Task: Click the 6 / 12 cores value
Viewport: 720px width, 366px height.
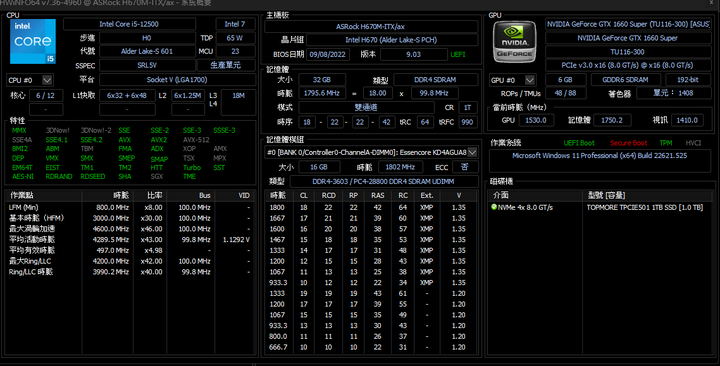Action: click(45, 96)
